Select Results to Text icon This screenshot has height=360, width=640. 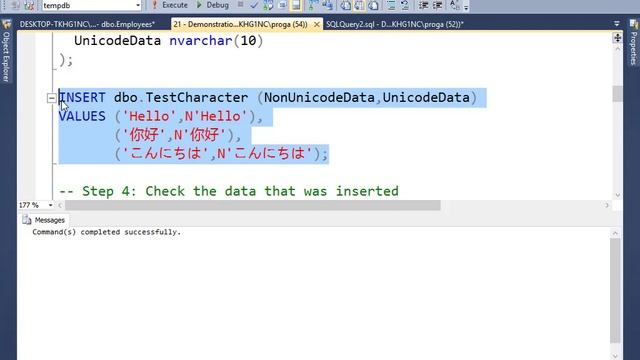[345, 5]
